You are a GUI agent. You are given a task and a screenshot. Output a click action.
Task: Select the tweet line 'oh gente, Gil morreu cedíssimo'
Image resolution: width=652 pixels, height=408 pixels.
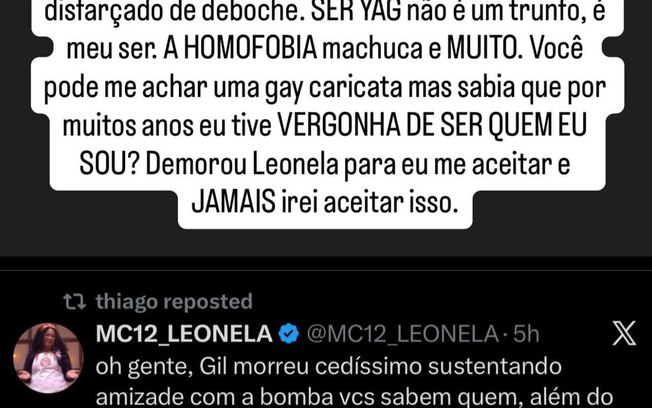point(260,367)
